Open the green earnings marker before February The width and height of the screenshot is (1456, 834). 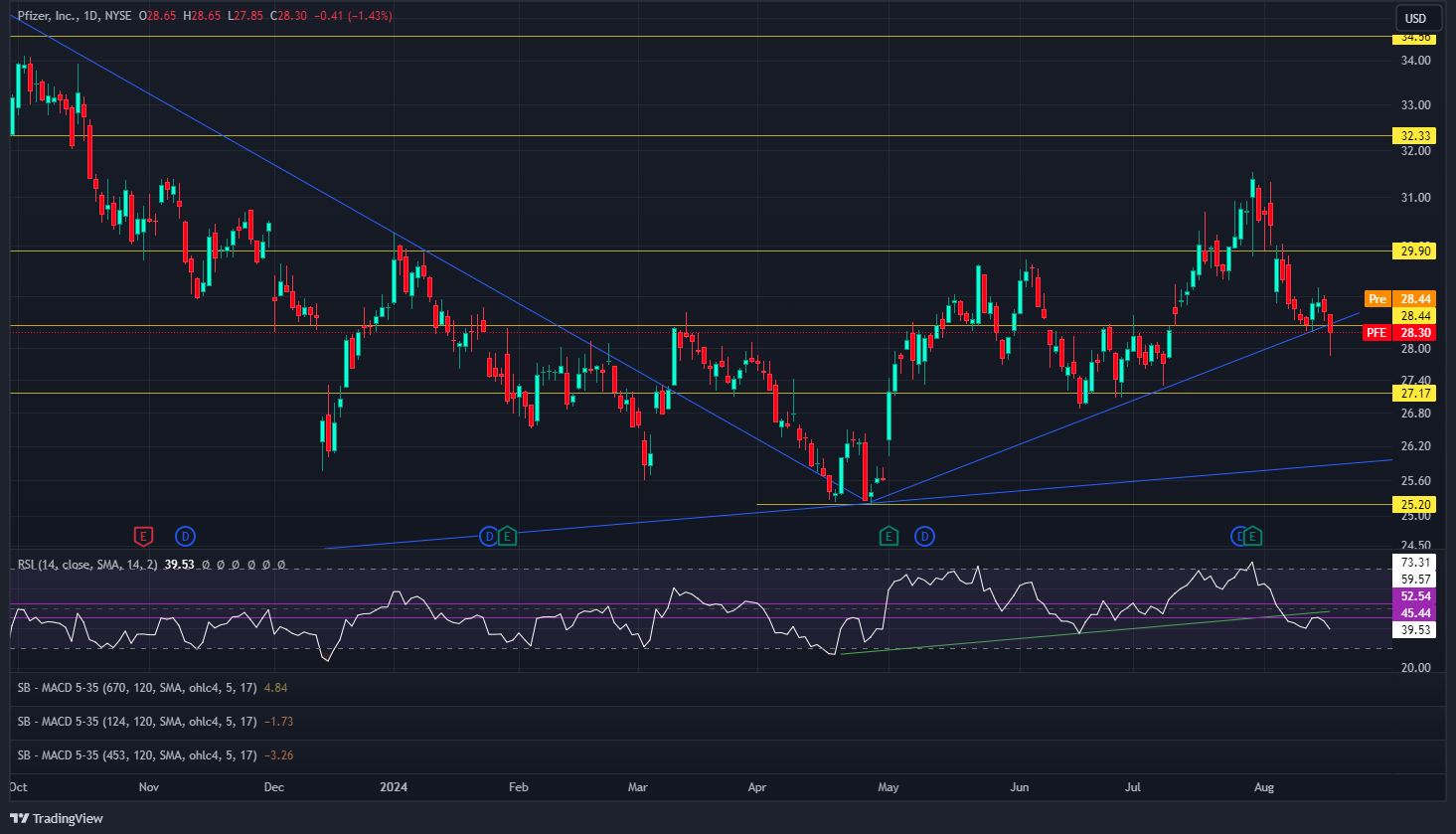coord(507,537)
